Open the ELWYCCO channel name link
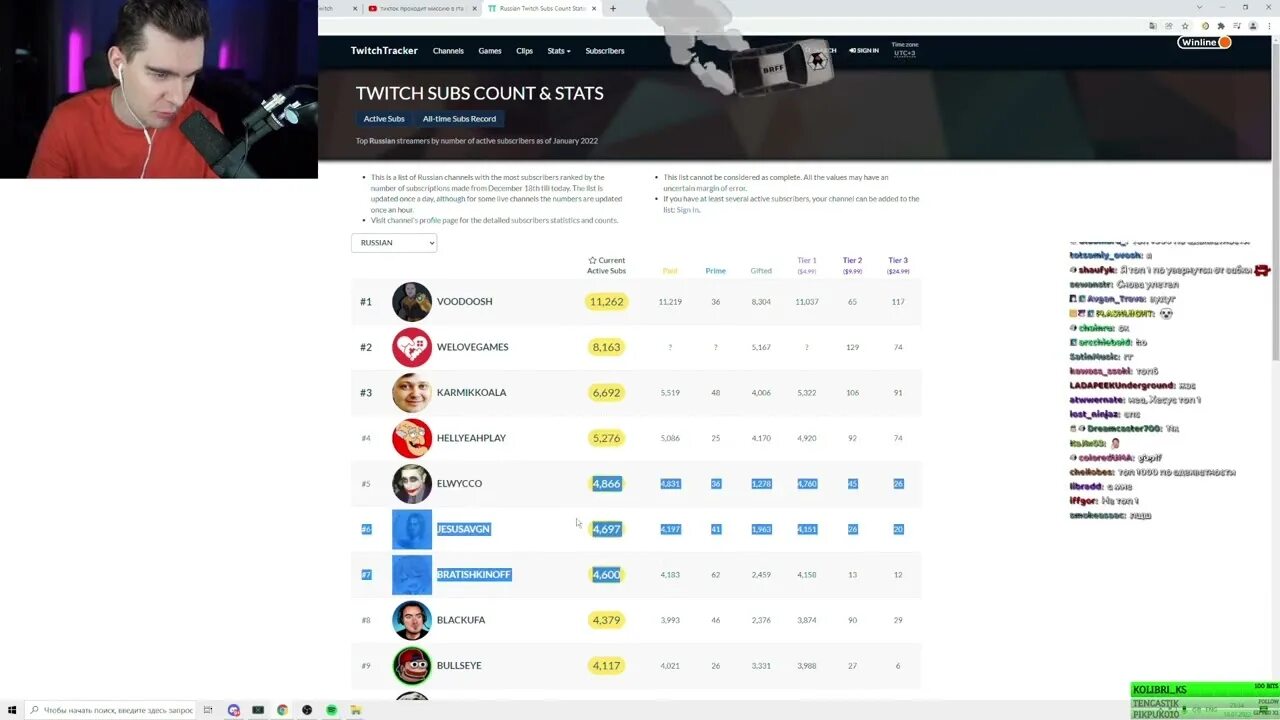This screenshot has width=1280, height=720. 460,484
